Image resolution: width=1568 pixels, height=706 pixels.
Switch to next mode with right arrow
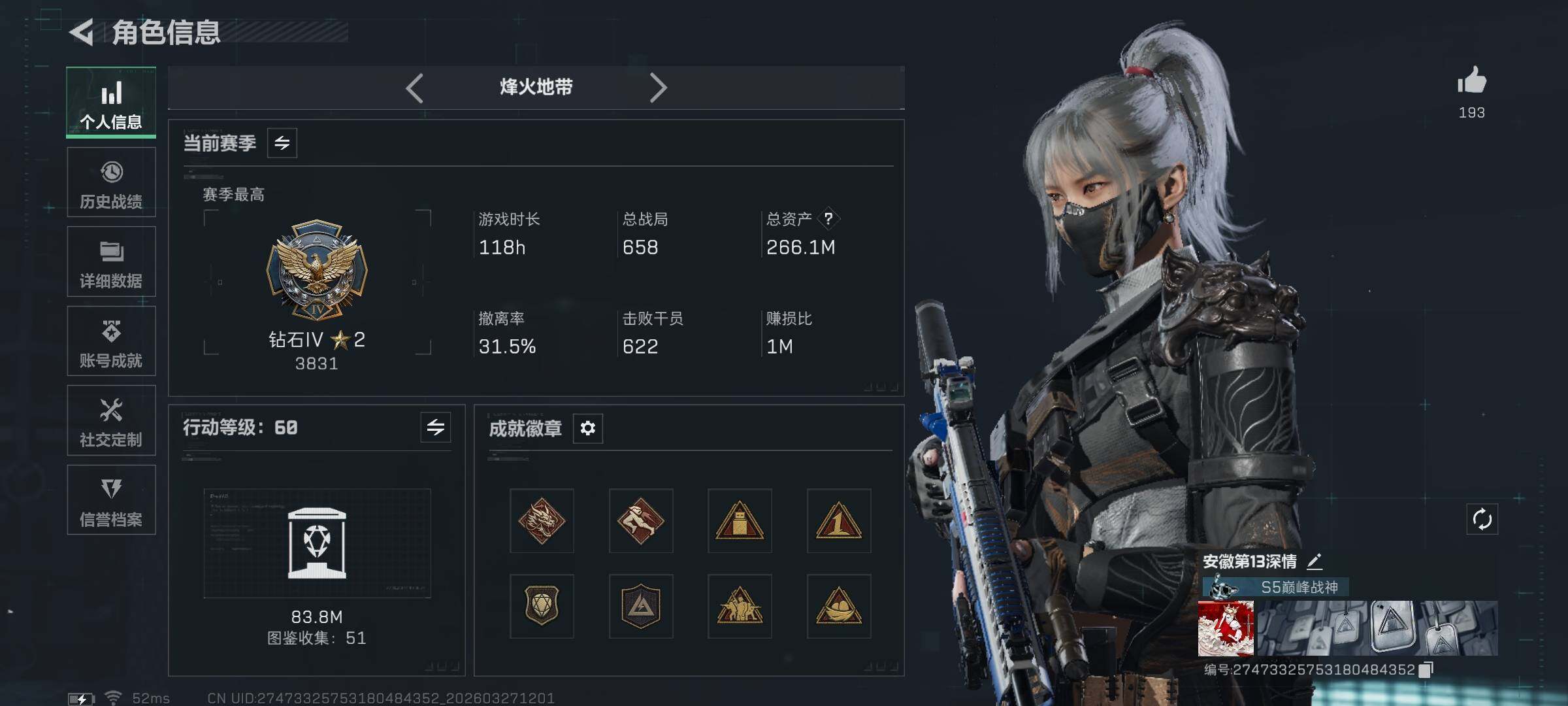coord(658,88)
